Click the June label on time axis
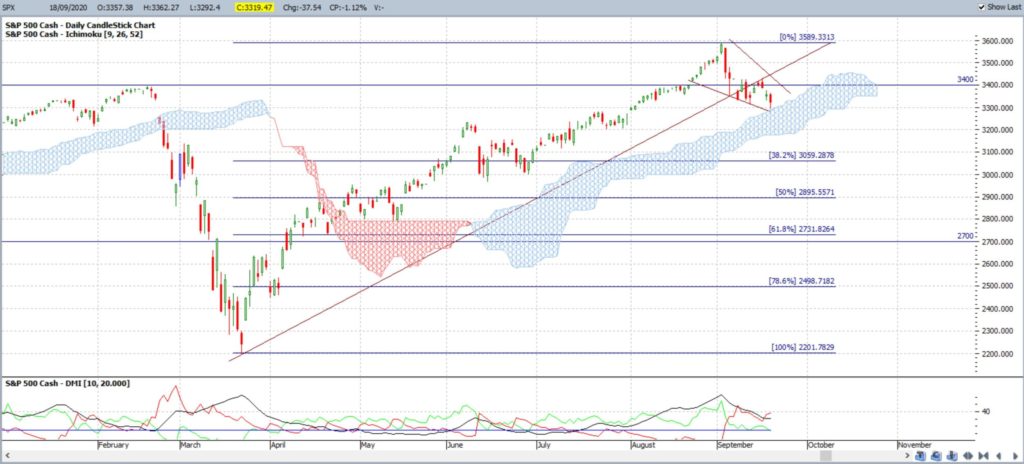The image size is (1024, 464). tap(455, 445)
